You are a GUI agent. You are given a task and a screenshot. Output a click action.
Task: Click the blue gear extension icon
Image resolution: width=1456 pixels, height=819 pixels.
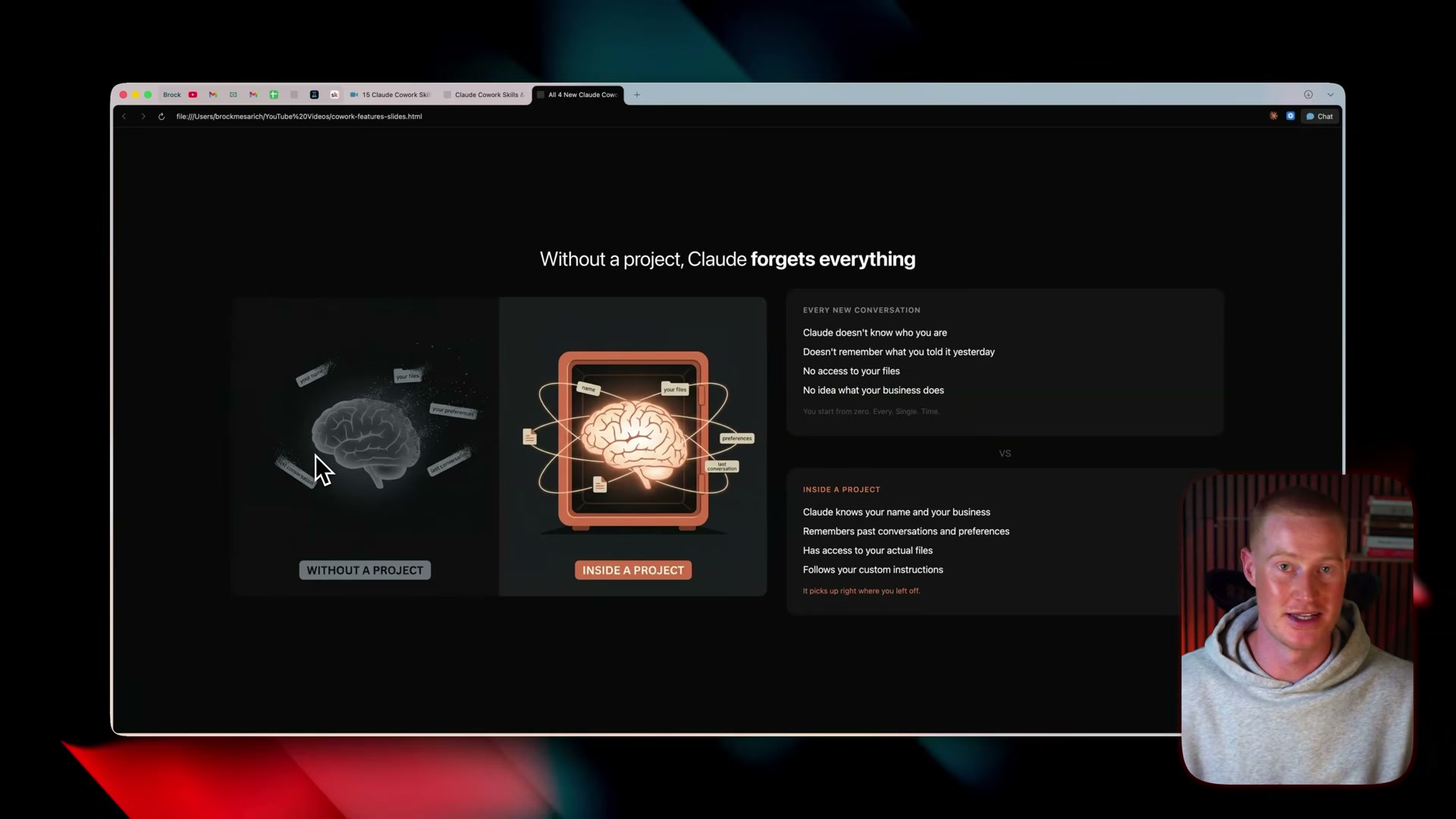point(1290,116)
